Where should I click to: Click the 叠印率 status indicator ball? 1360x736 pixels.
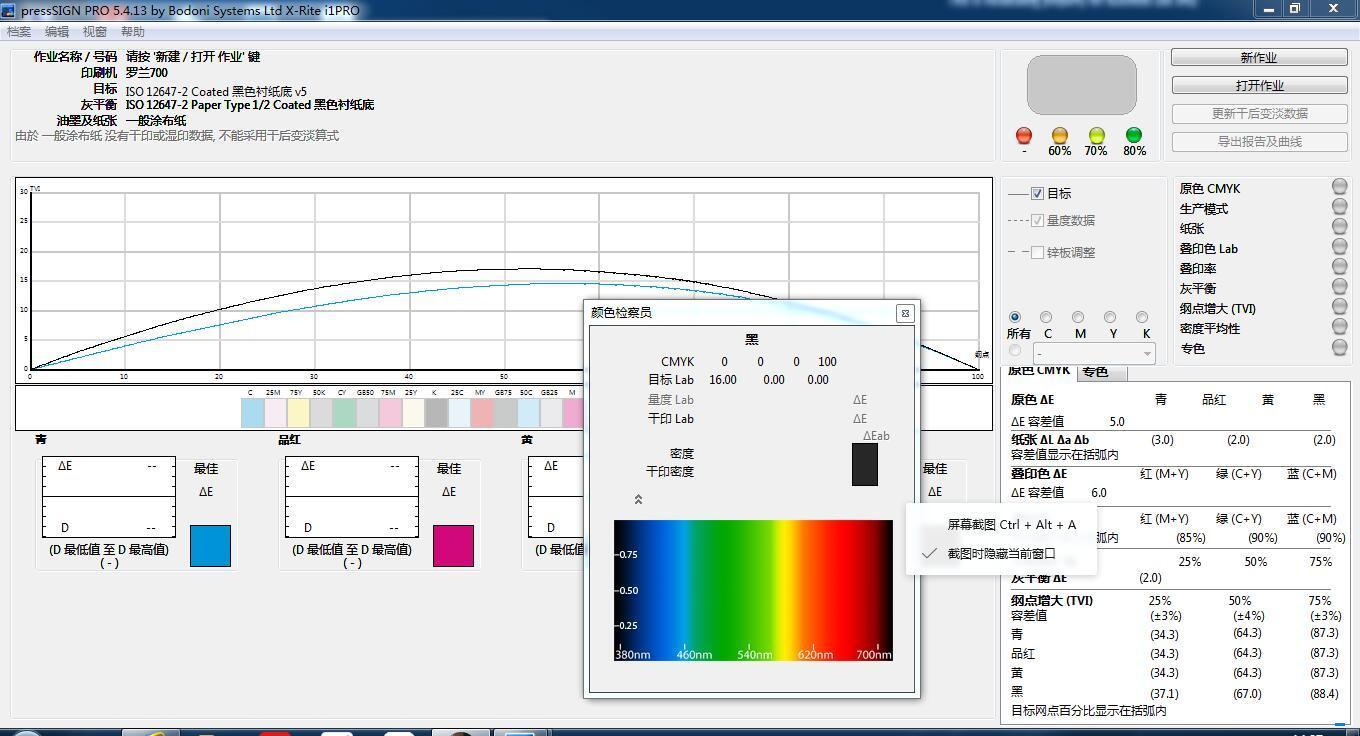(x=1339, y=266)
